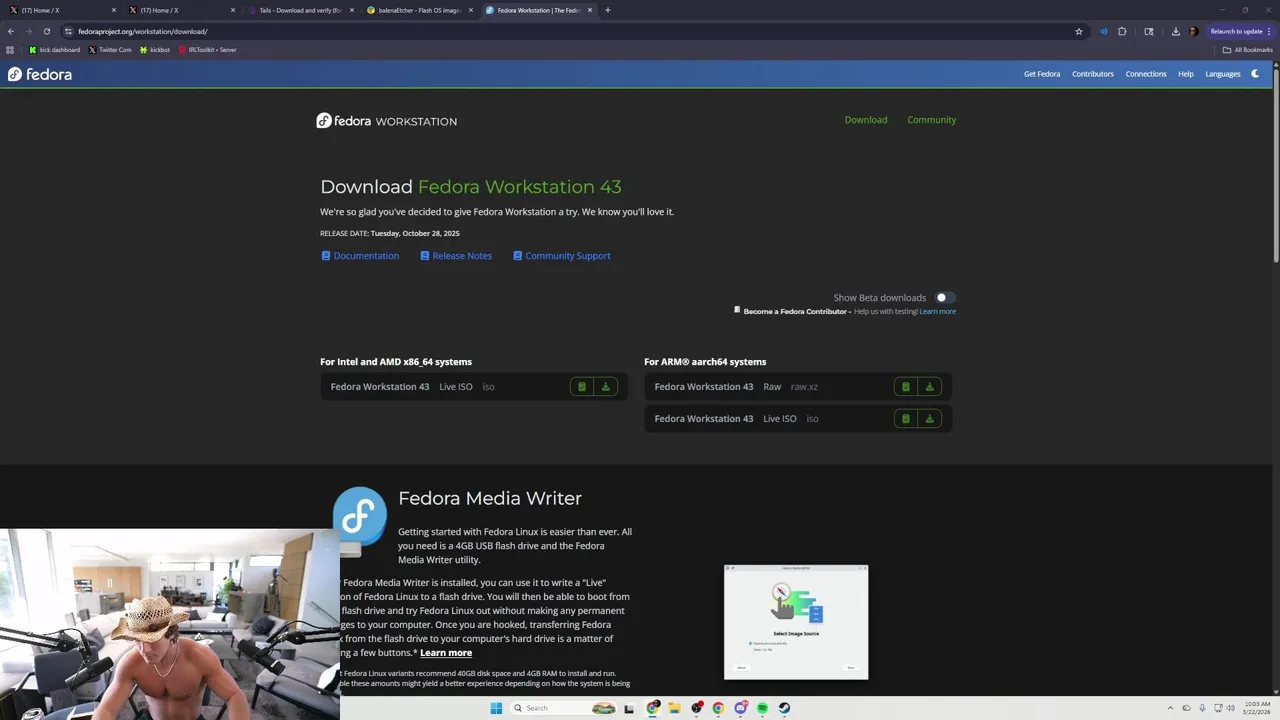The image size is (1280, 720).
Task: Verify aarch64 Live ISO checksum icon
Action: point(905,419)
